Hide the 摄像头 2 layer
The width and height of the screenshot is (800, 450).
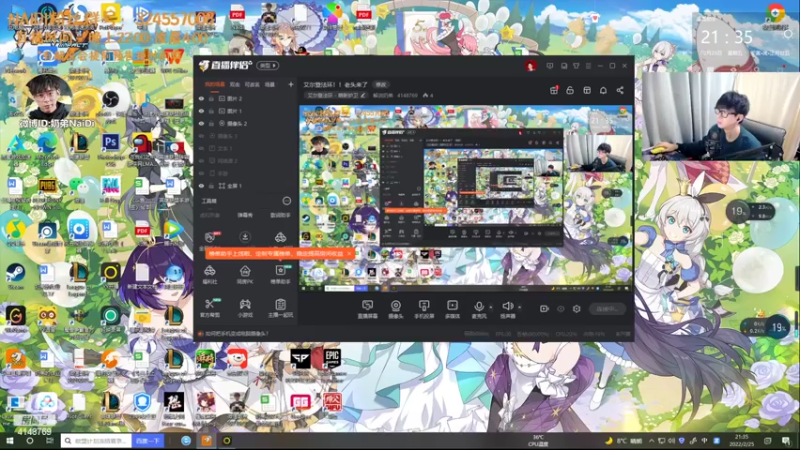(202, 123)
